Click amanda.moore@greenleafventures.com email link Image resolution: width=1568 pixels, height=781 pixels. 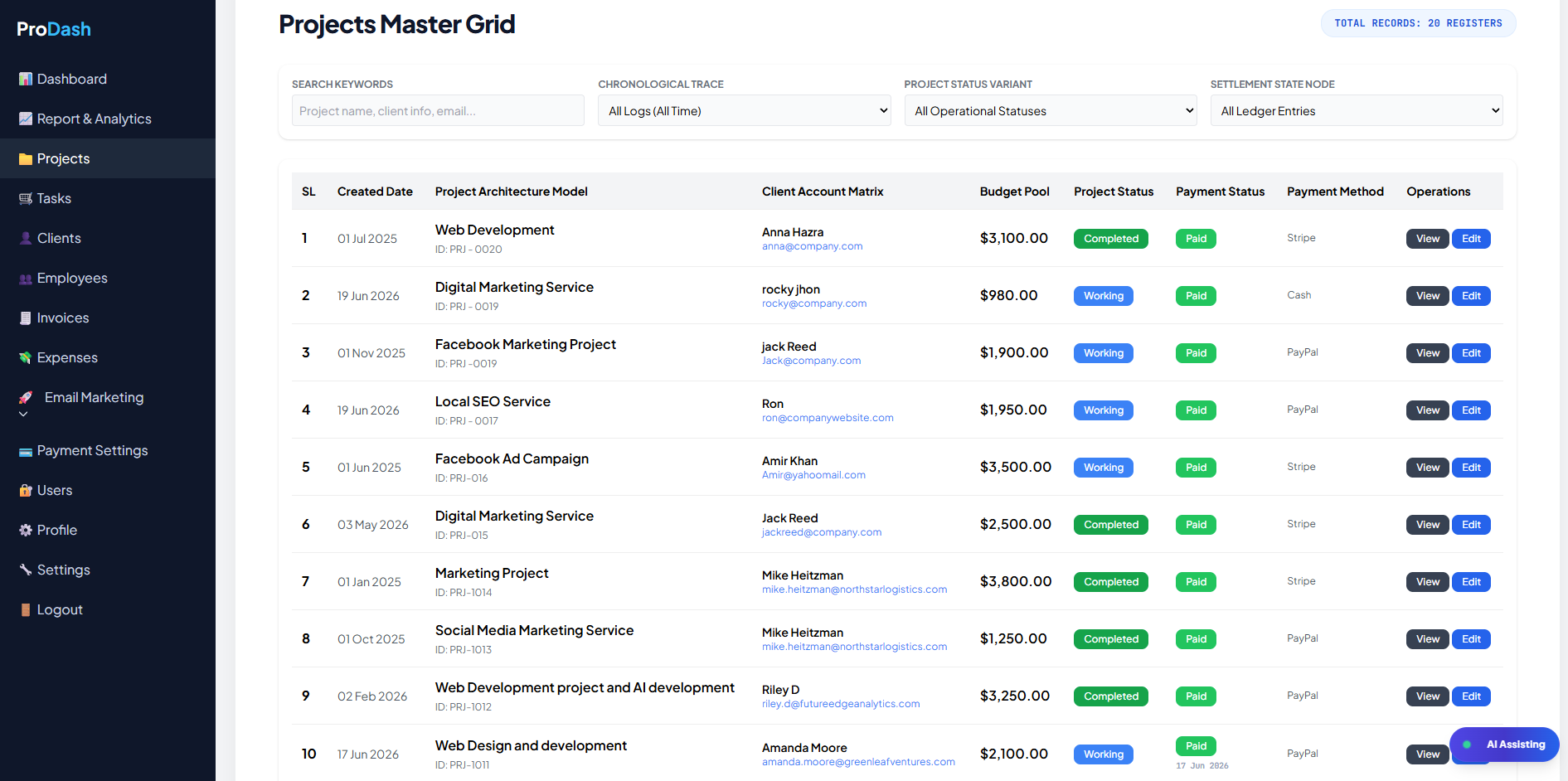coord(858,762)
